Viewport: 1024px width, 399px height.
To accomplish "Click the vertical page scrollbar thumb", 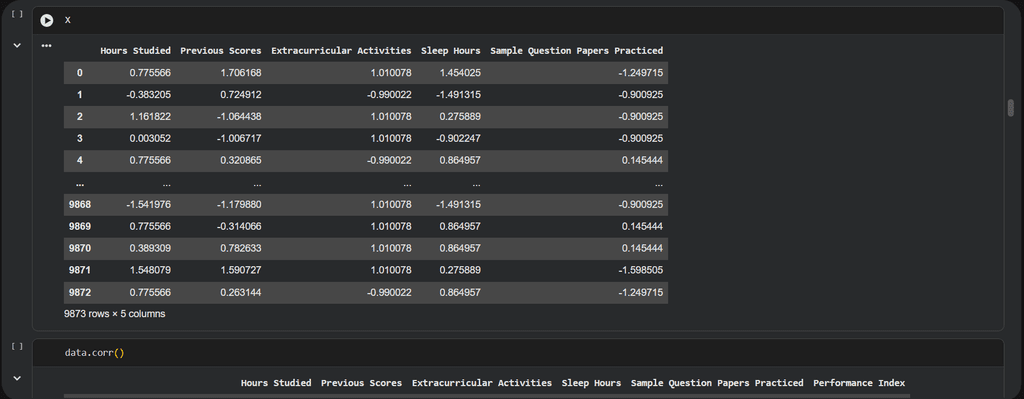I will [x=1010, y=108].
